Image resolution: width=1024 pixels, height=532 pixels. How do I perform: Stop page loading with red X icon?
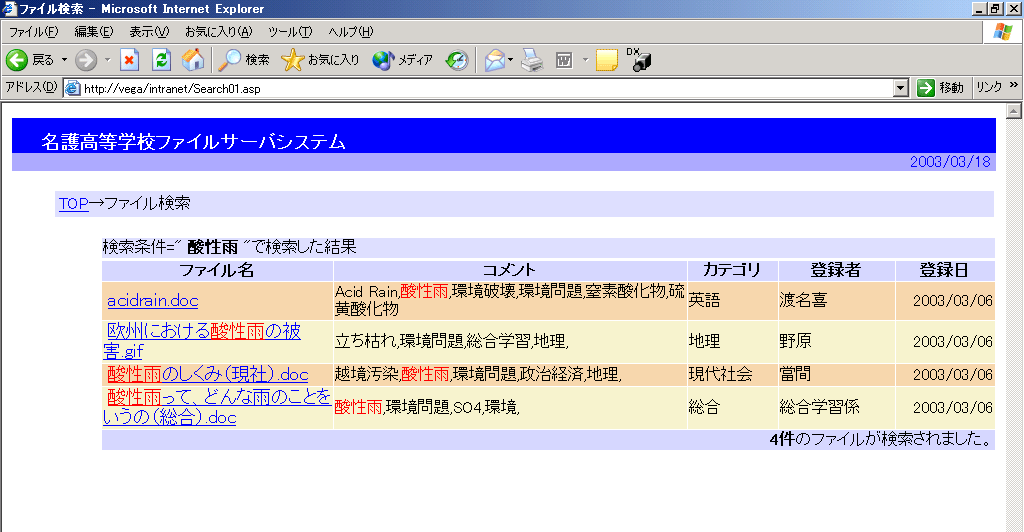pyautogui.click(x=129, y=60)
